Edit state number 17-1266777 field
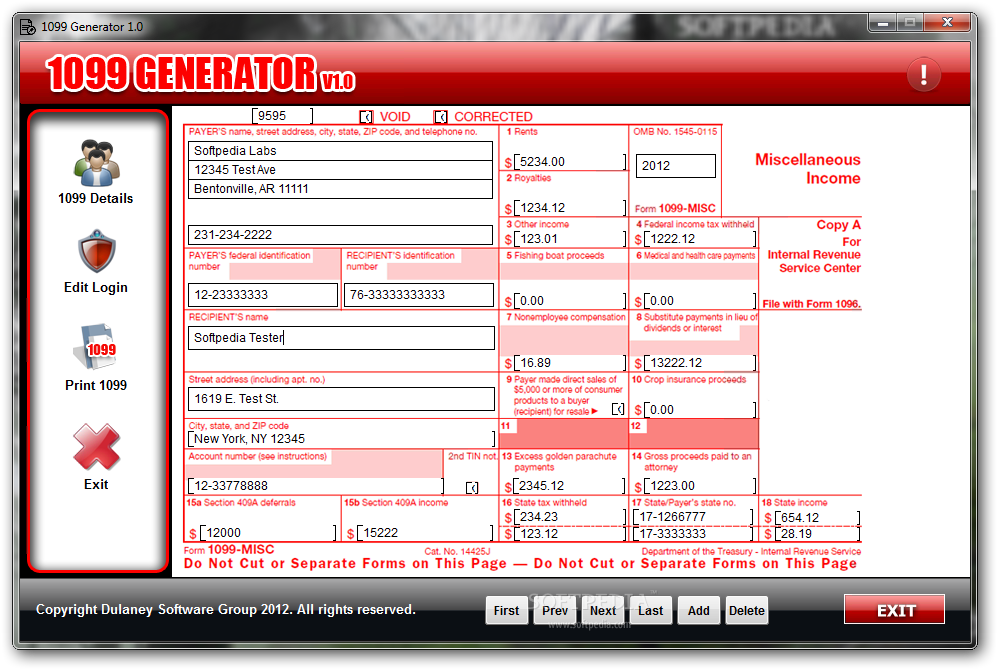This screenshot has width=998, height=670. pyautogui.click(x=693, y=517)
